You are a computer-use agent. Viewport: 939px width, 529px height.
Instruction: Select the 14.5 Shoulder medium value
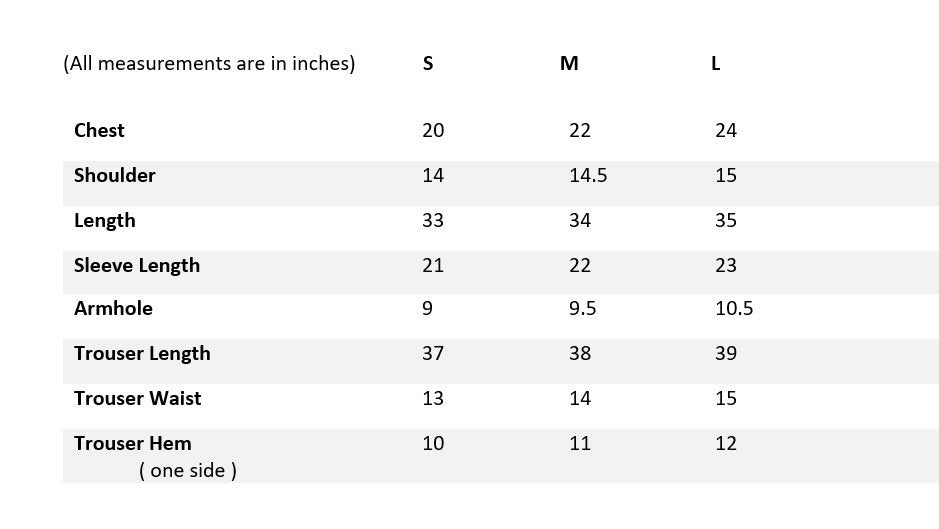[x=588, y=176]
